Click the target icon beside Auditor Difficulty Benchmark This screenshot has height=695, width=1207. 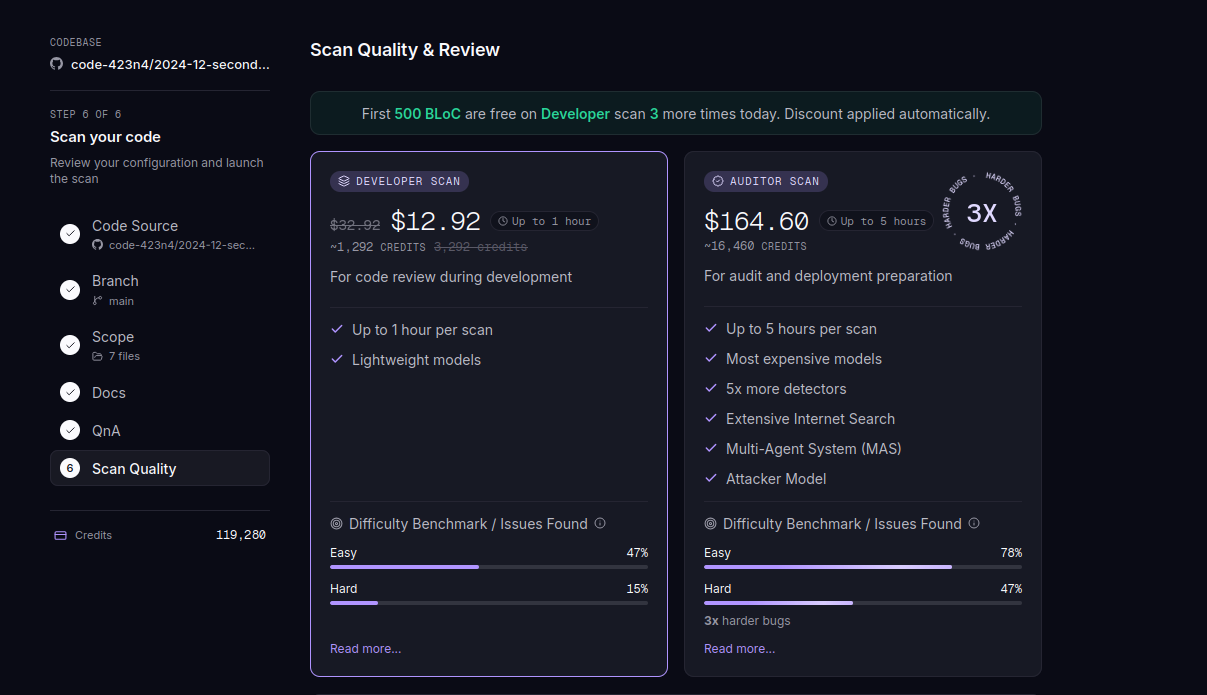coord(710,523)
